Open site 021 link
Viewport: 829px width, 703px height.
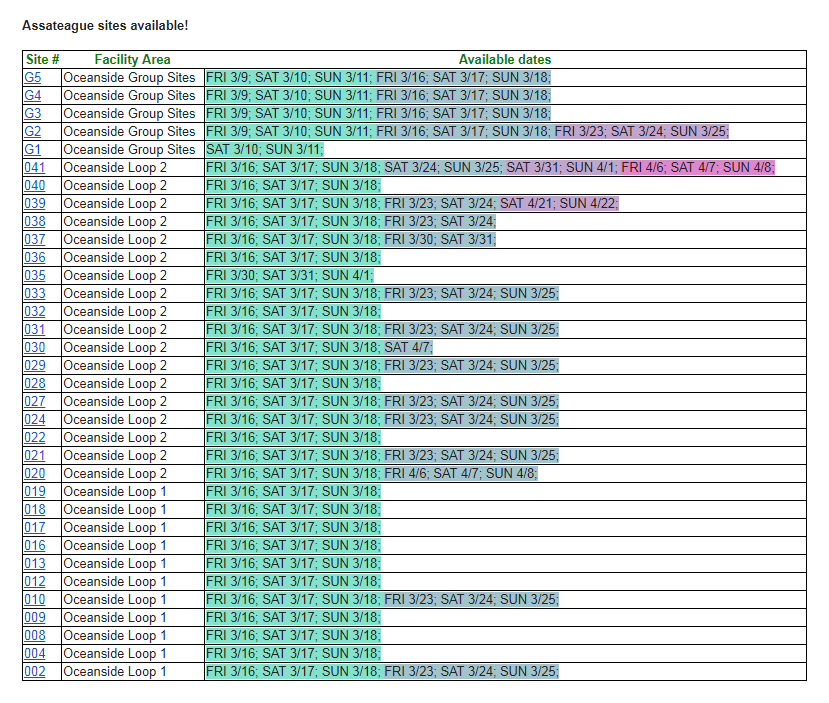[34, 455]
